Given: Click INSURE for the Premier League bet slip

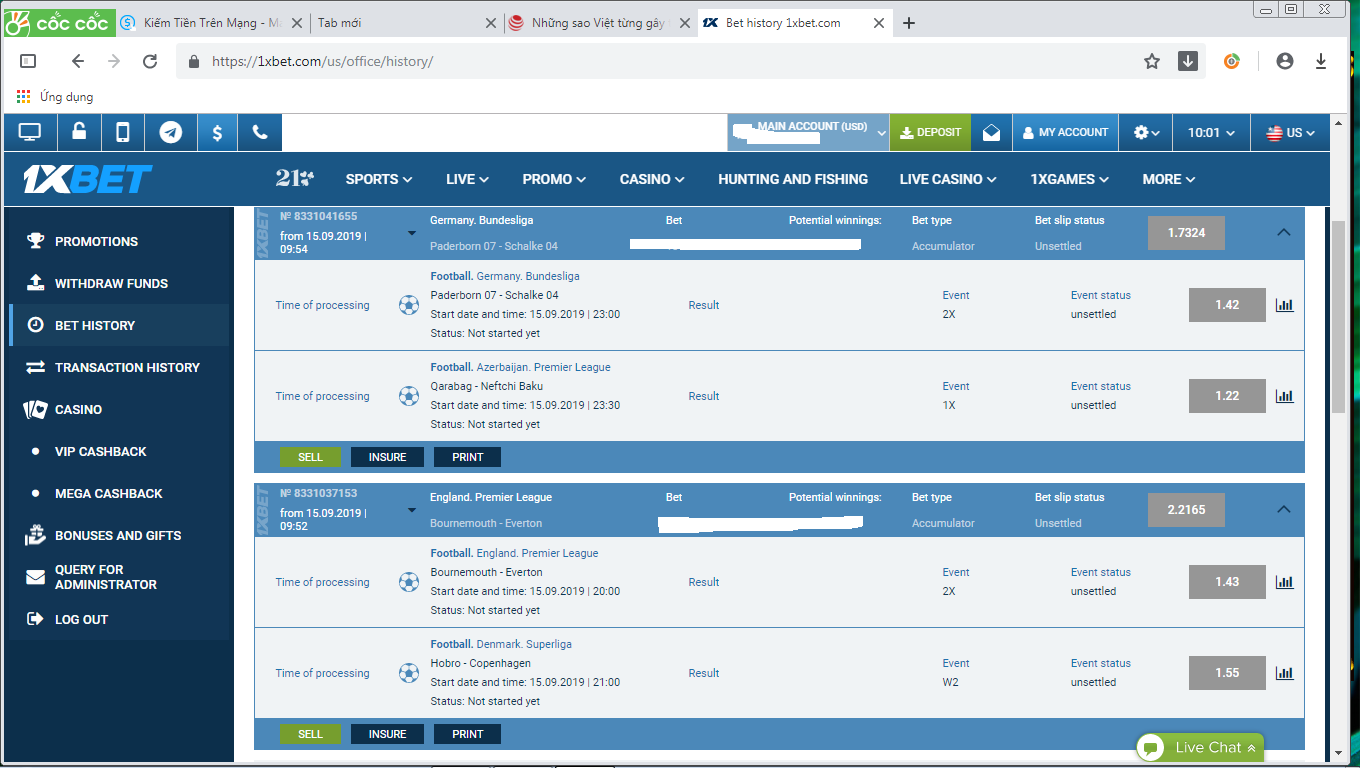Looking at the screenshot, I should pos(387,734).
